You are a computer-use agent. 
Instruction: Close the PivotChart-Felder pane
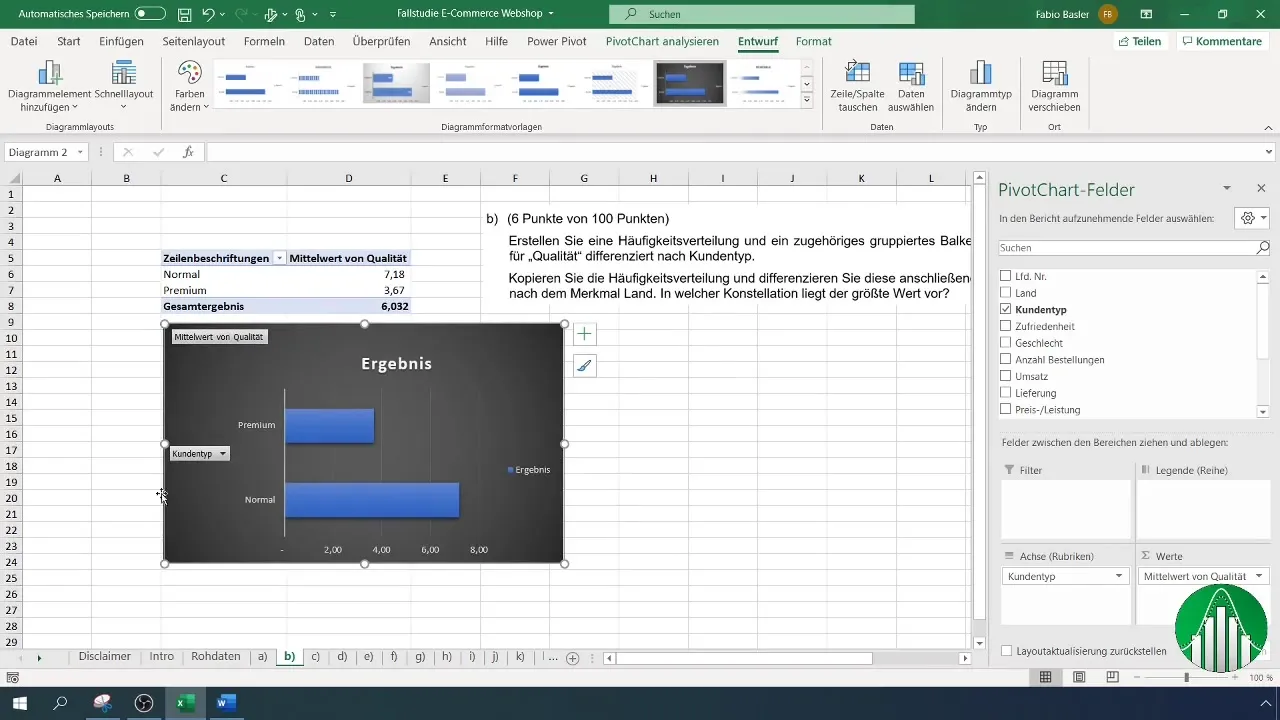click(x=1261, y=188)
